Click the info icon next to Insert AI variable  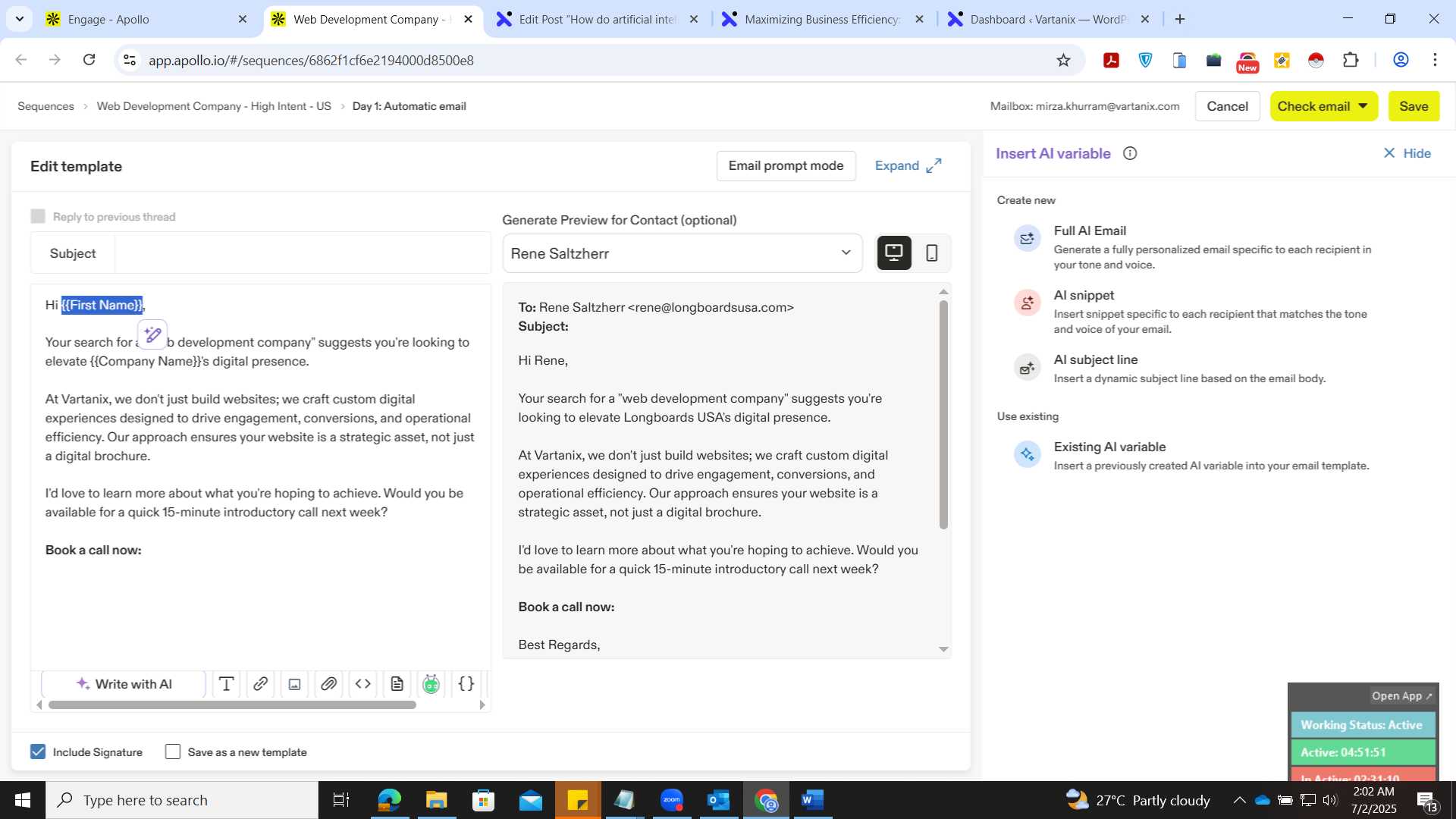[x=1130, y=153]
